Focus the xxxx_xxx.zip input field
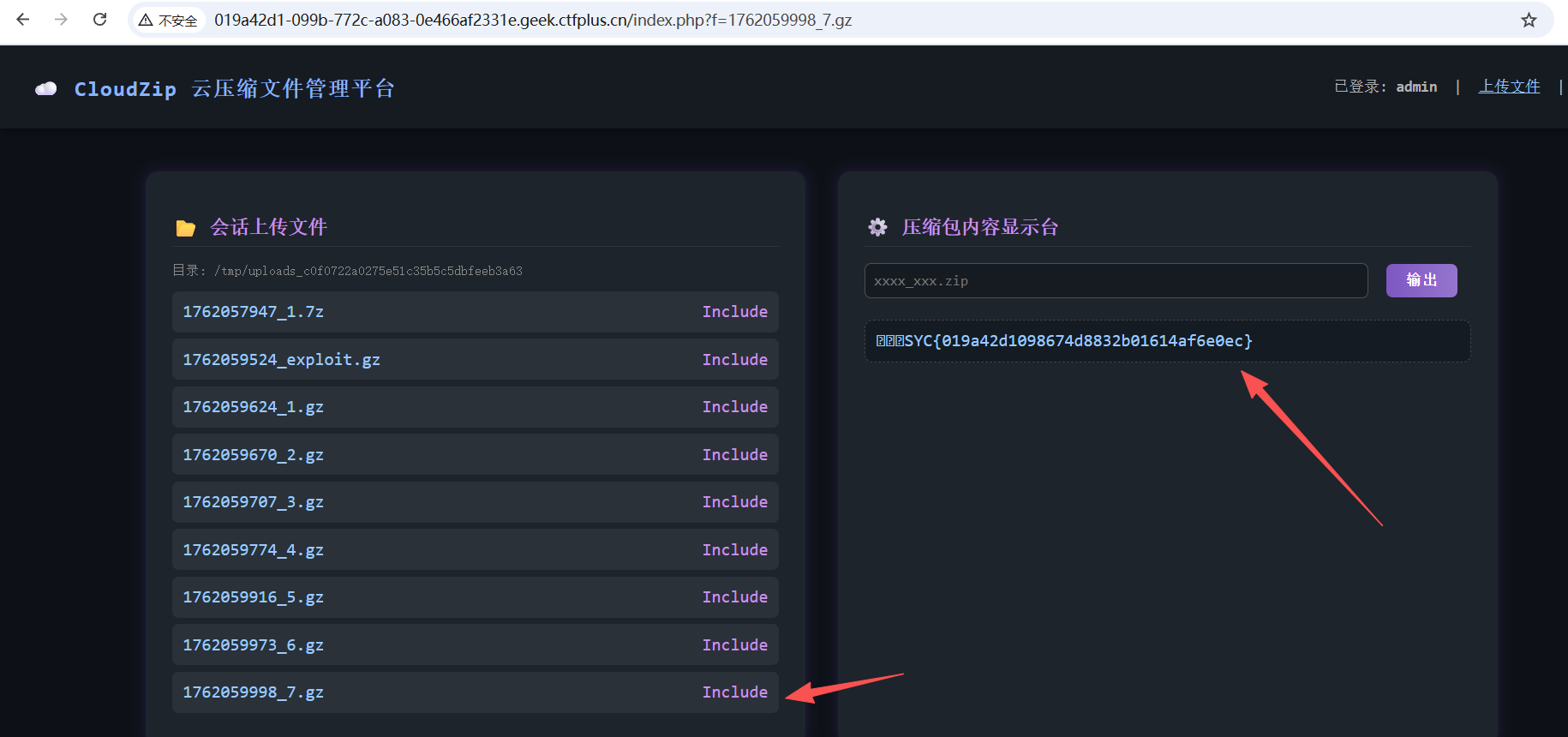 point(1116,281)
